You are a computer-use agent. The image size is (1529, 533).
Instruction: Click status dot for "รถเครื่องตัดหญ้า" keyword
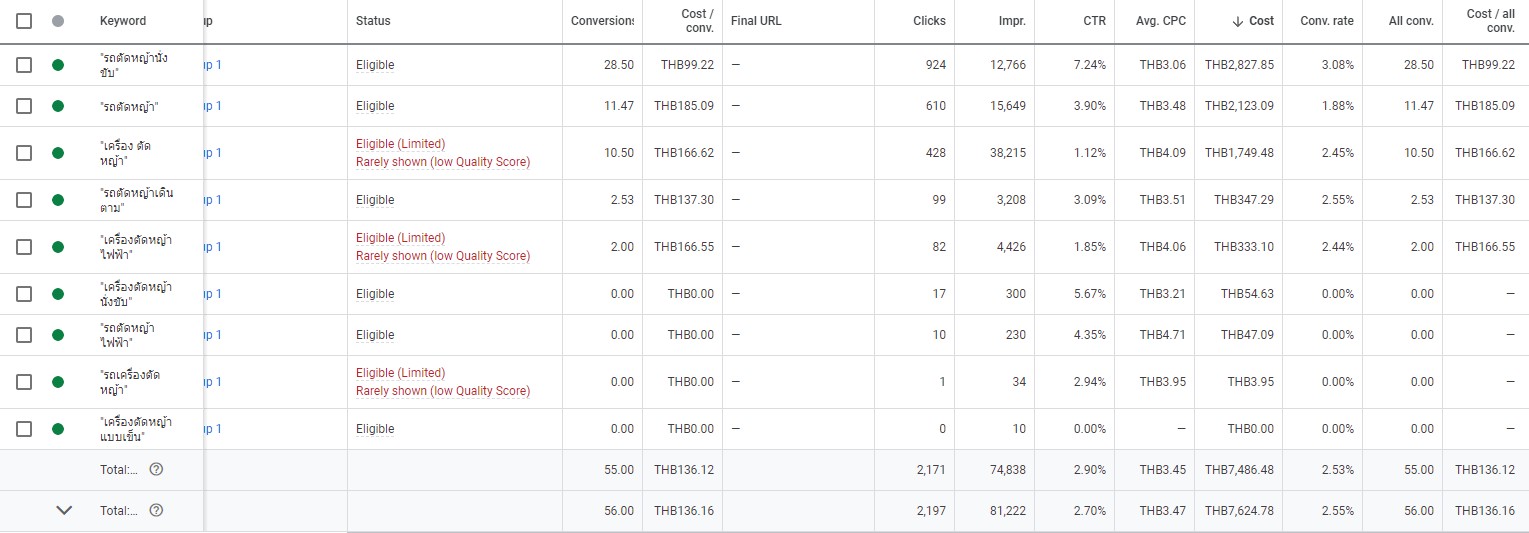tap(58, 382)
